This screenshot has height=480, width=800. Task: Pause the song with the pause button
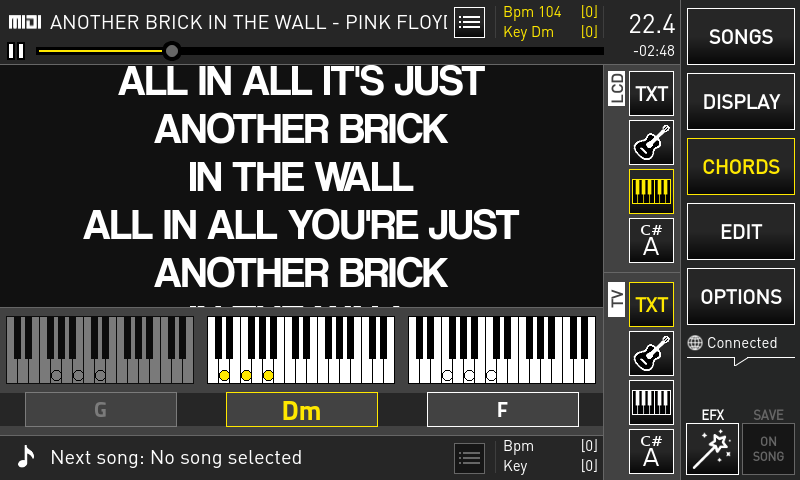pyautogui.click(x=16, y=51)
